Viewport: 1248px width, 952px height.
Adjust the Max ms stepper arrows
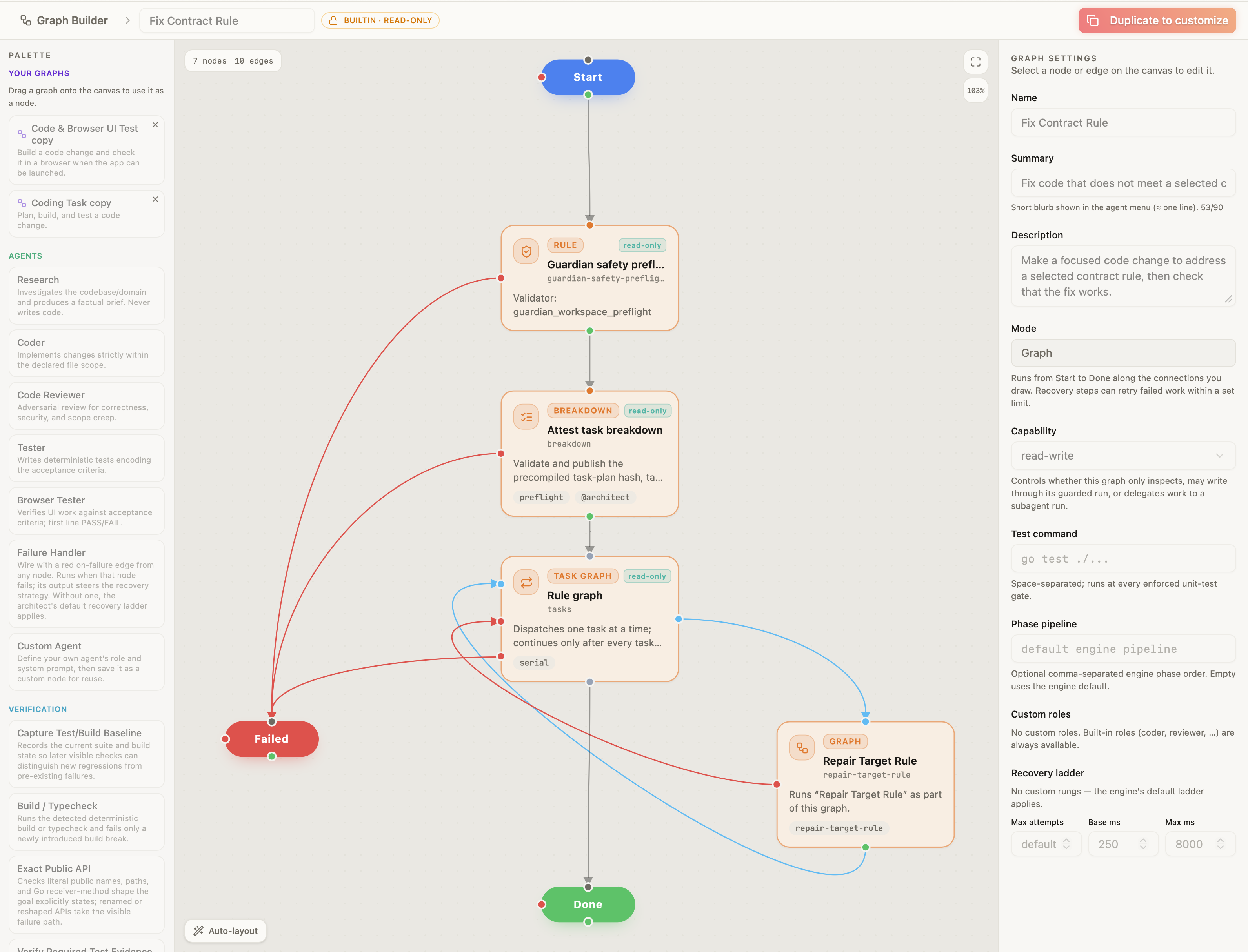click(1220, 844)
